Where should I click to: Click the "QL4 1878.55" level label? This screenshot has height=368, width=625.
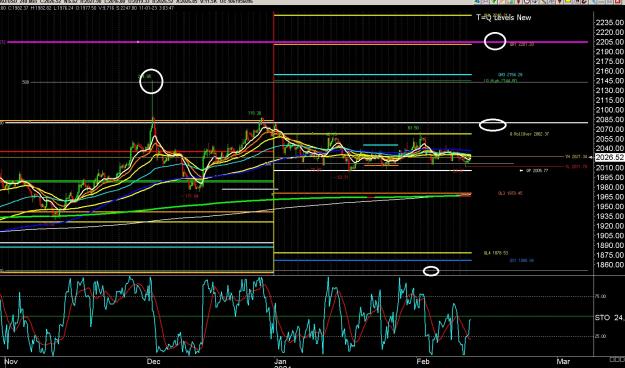(496, 253)
